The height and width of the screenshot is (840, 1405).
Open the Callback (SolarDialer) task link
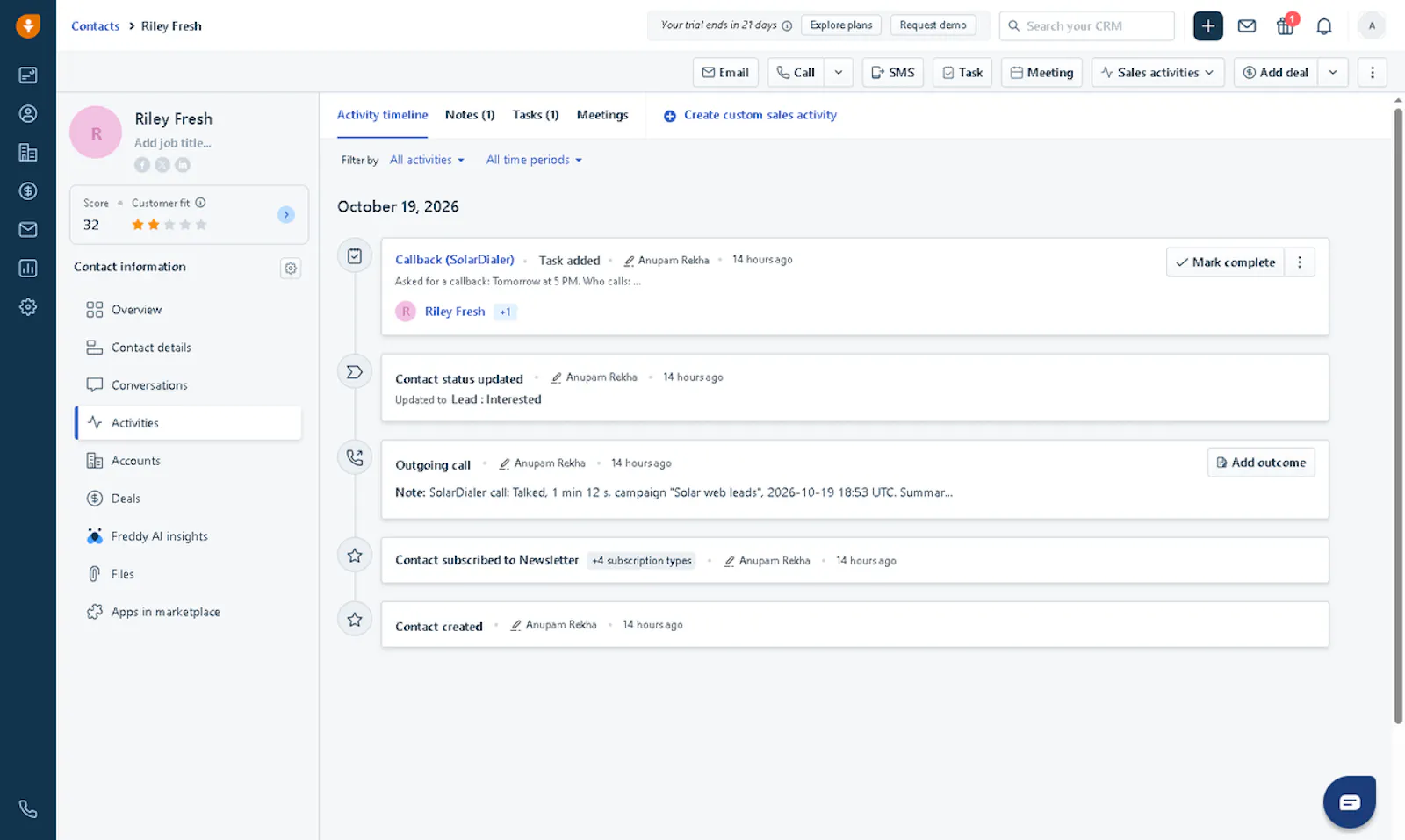pyautogui.click(x=455, y=260)
